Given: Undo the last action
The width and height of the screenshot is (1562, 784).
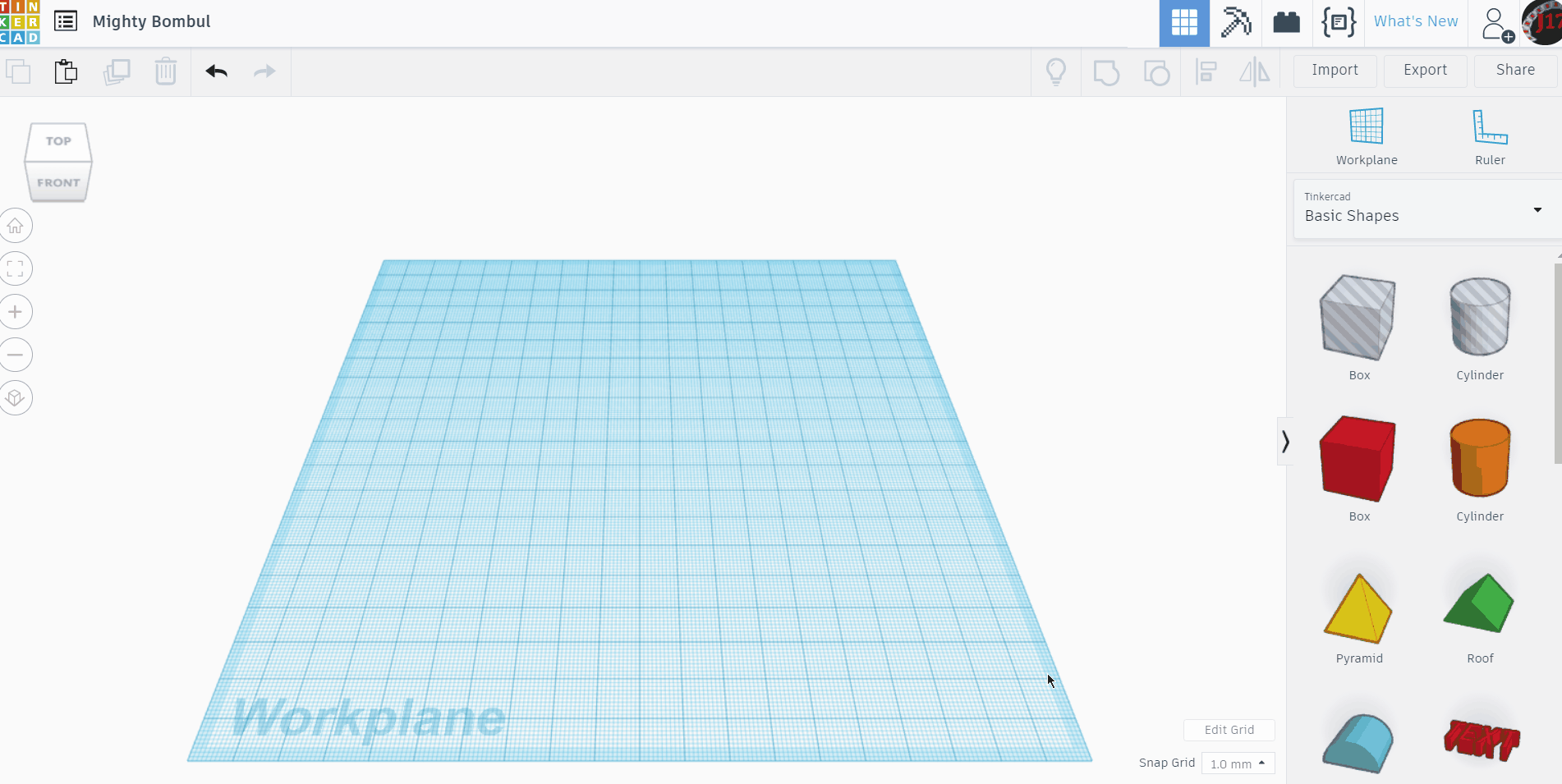Looking at the screenshot, I should [x=215, y=71].
